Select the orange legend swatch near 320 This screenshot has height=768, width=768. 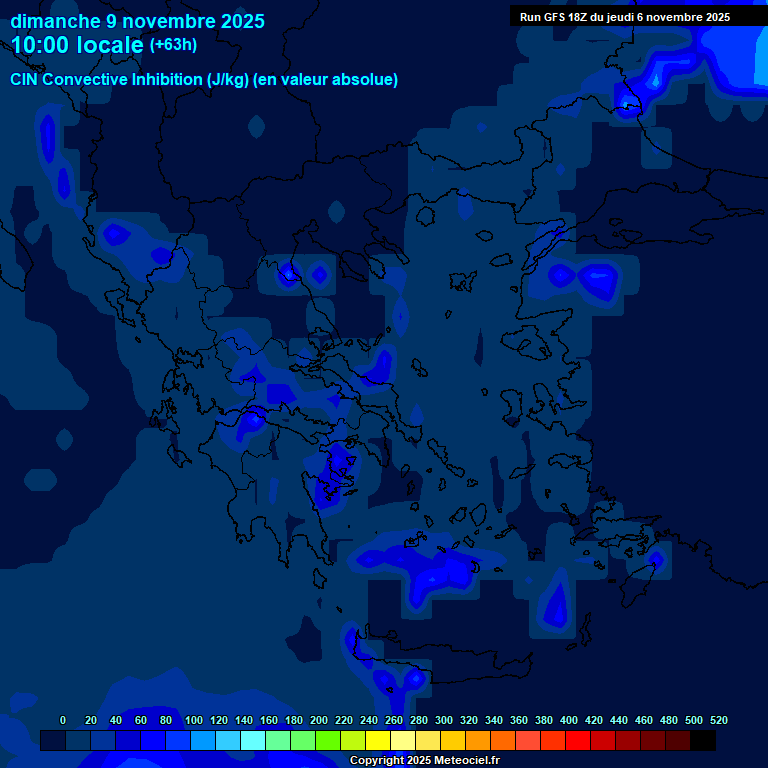(x=478, y=741)
